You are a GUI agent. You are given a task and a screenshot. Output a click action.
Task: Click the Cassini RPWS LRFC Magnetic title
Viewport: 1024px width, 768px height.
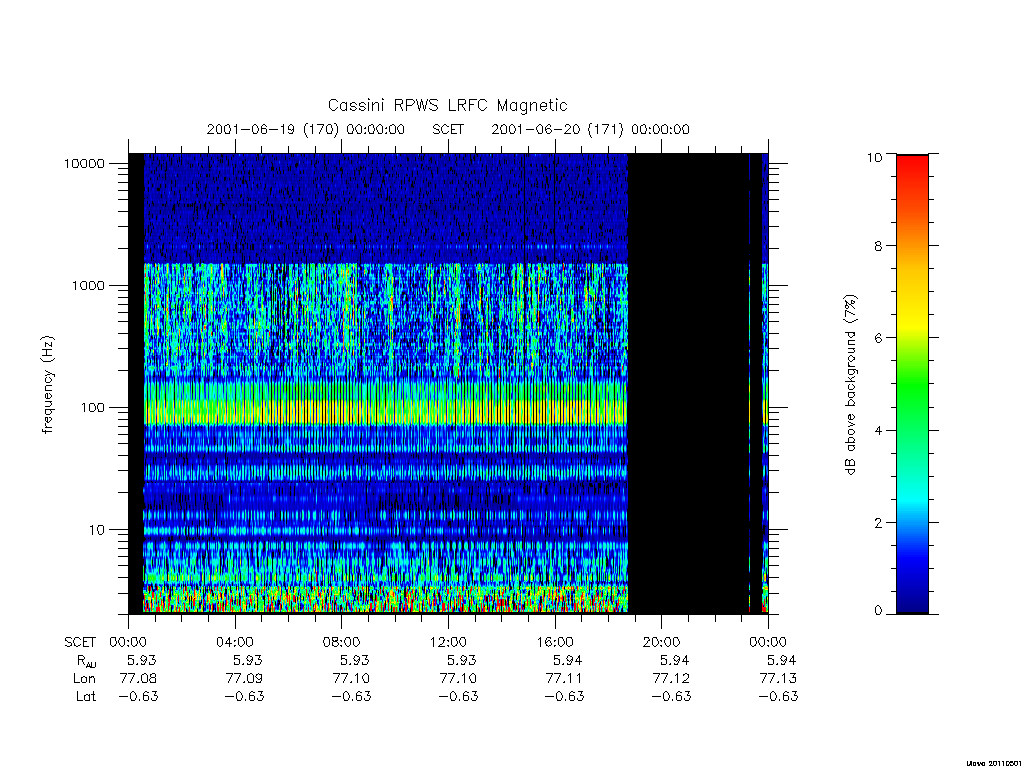[x=447, y=105]
